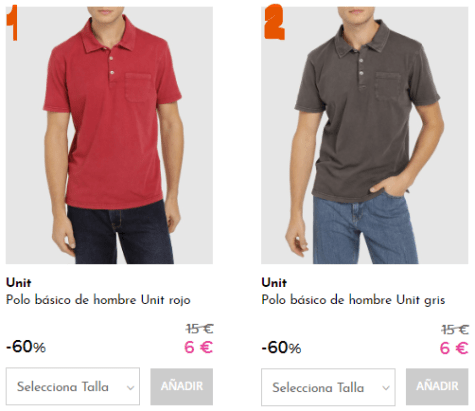Click the orange number 1 badge

pos(12,23)
